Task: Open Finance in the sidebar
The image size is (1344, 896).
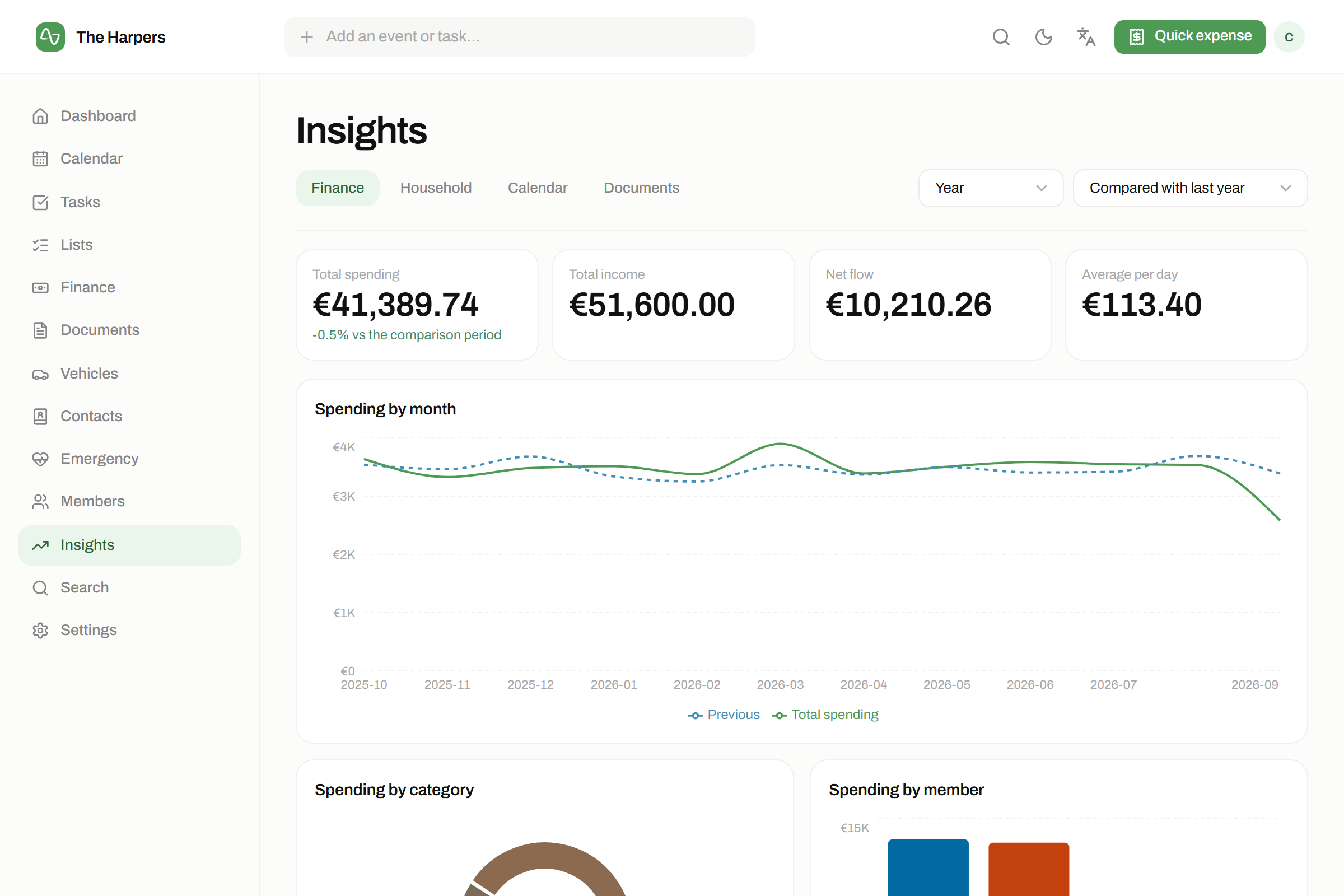Action: point(129,287)
